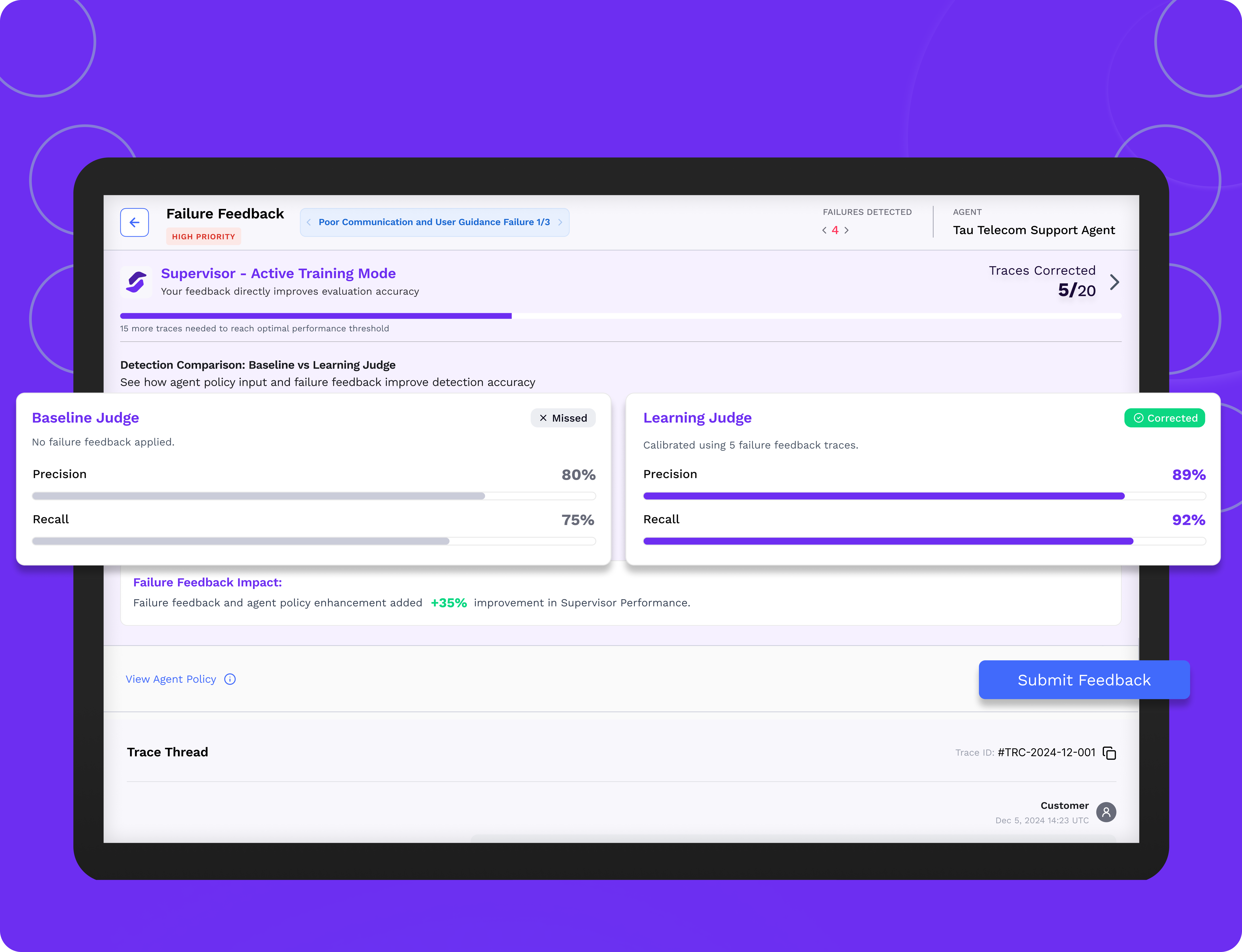1242x952 pixels.
Task: Open View Agent Policy link
Action: point(170,679)
